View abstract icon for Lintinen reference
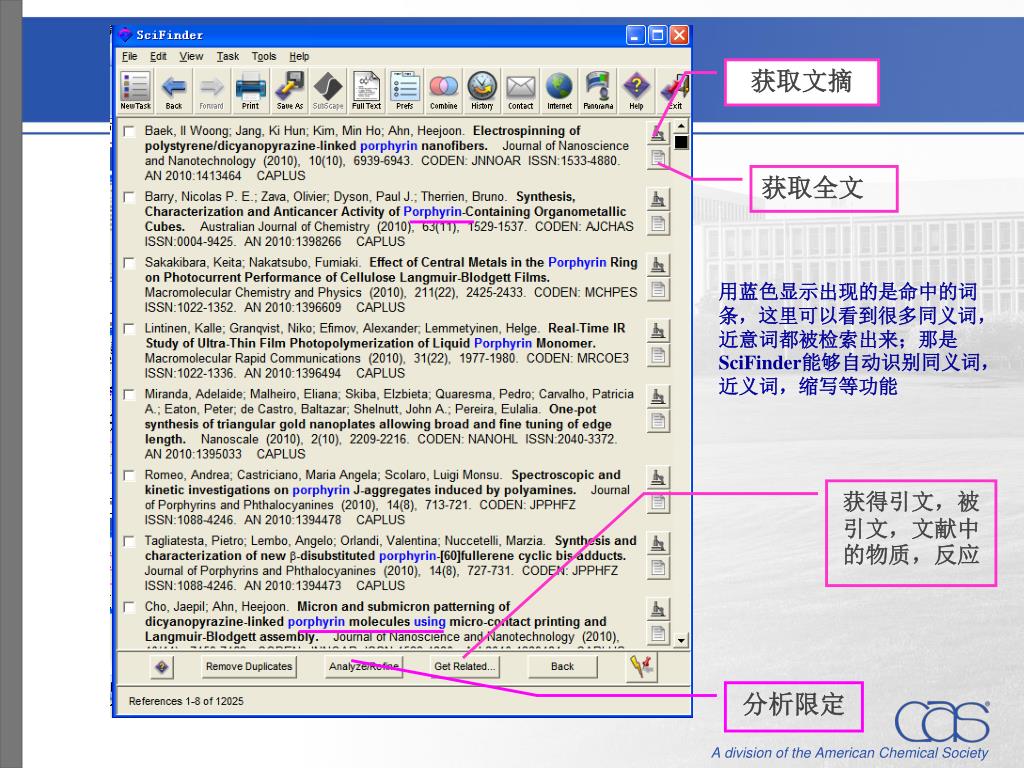The width and height of the screenshot is (1024, 768). [658, 331]
